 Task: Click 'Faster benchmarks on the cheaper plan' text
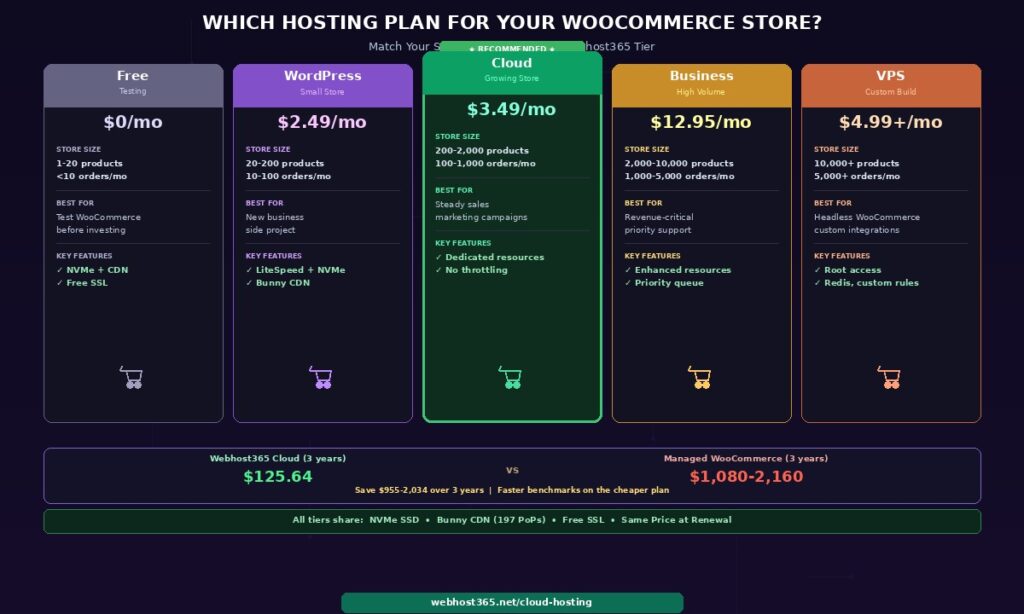583,490
